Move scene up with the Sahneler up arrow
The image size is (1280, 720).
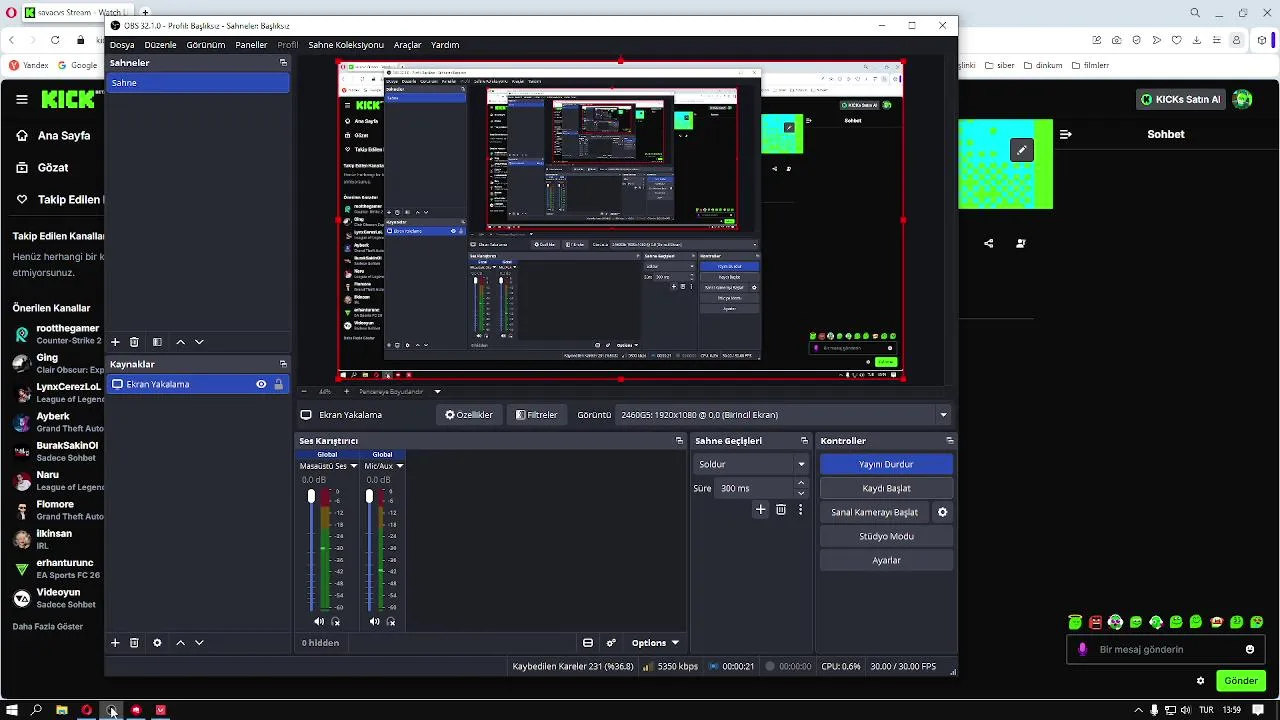[180, 342]
